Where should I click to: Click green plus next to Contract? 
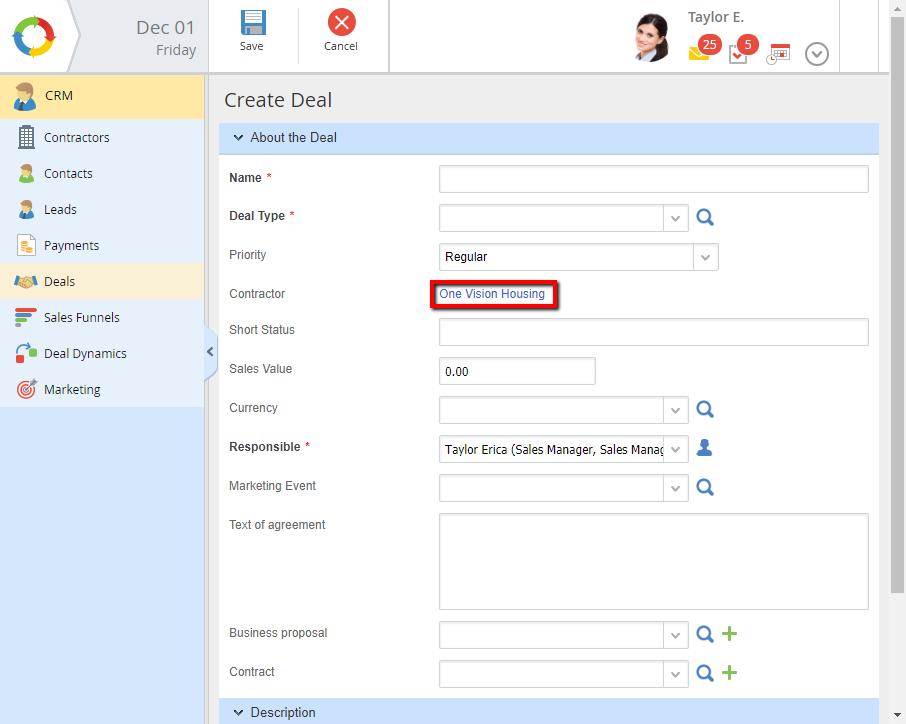pyautogui.click(x=730, y=673)
